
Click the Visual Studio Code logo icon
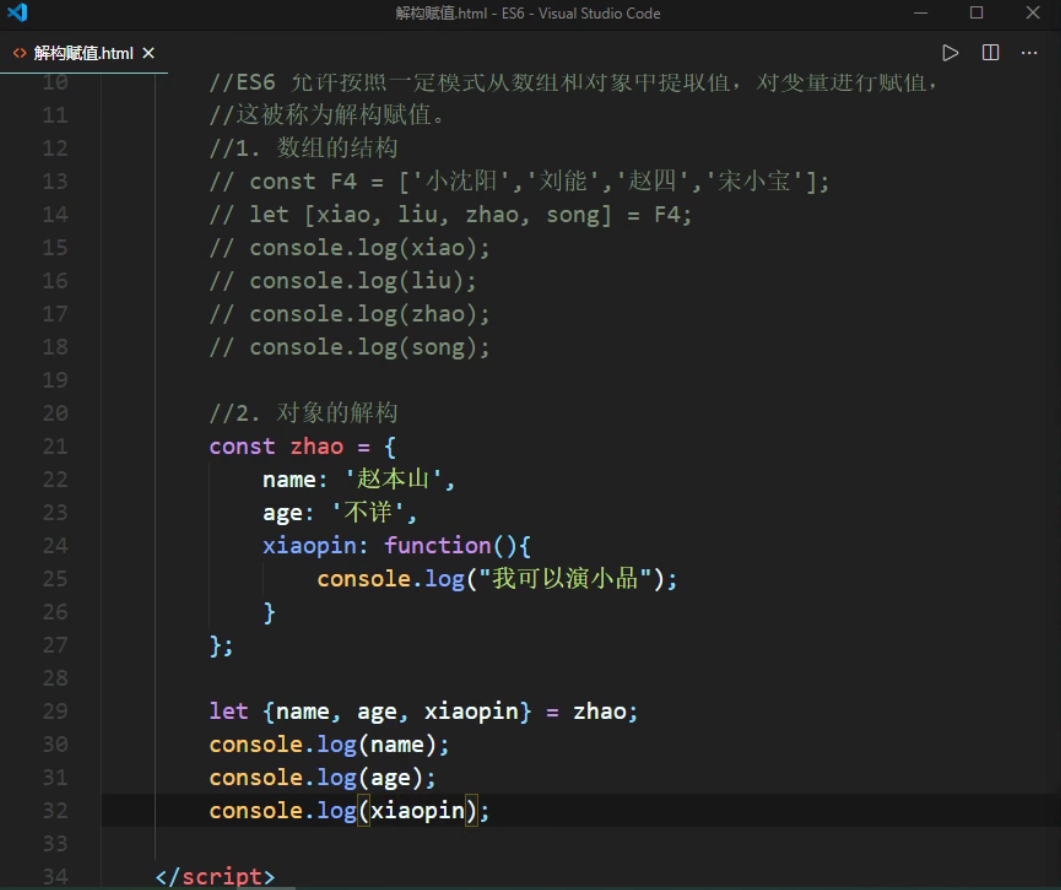(18, 13)
